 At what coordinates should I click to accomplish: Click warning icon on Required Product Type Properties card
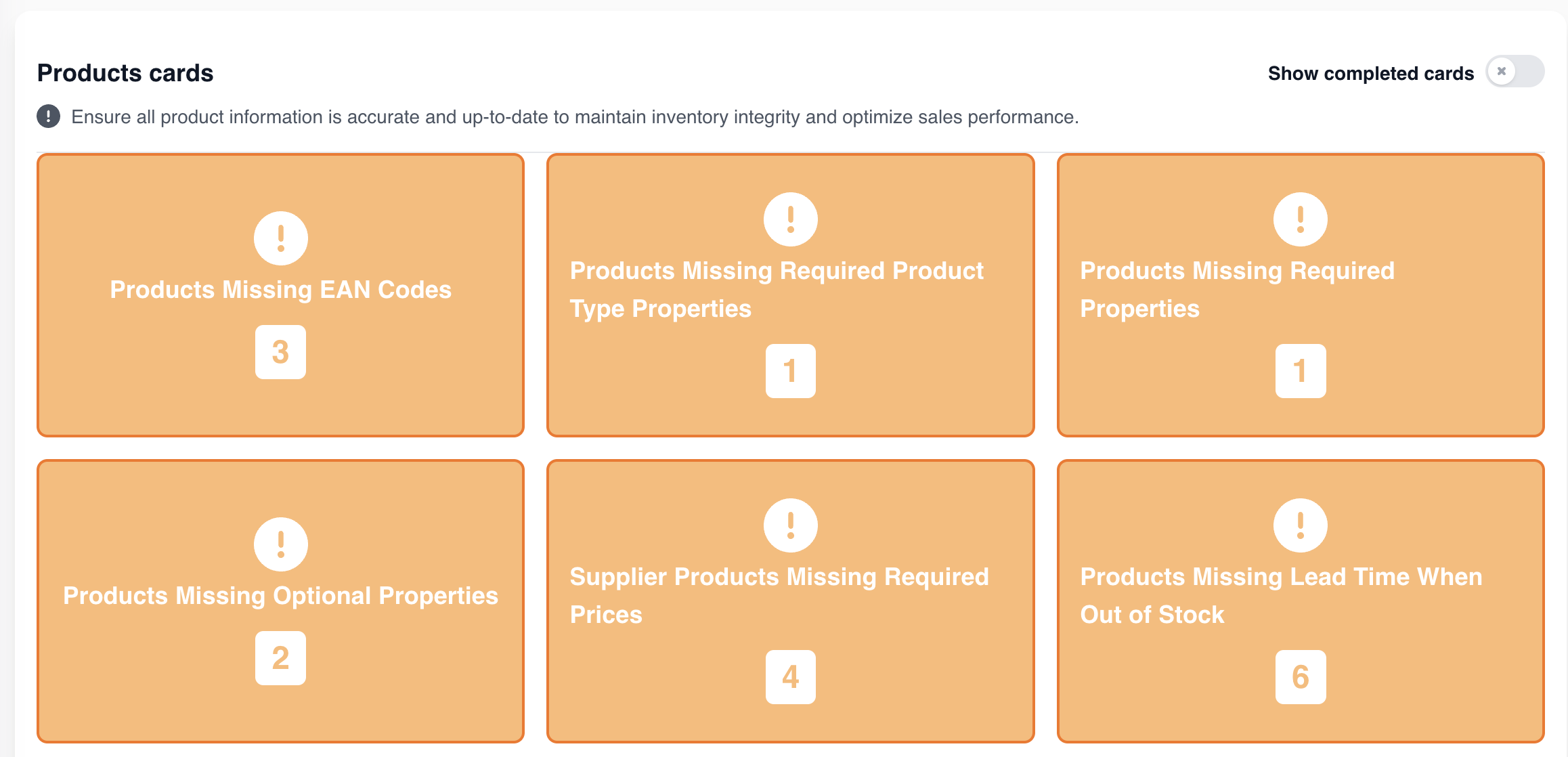[791, 219]
